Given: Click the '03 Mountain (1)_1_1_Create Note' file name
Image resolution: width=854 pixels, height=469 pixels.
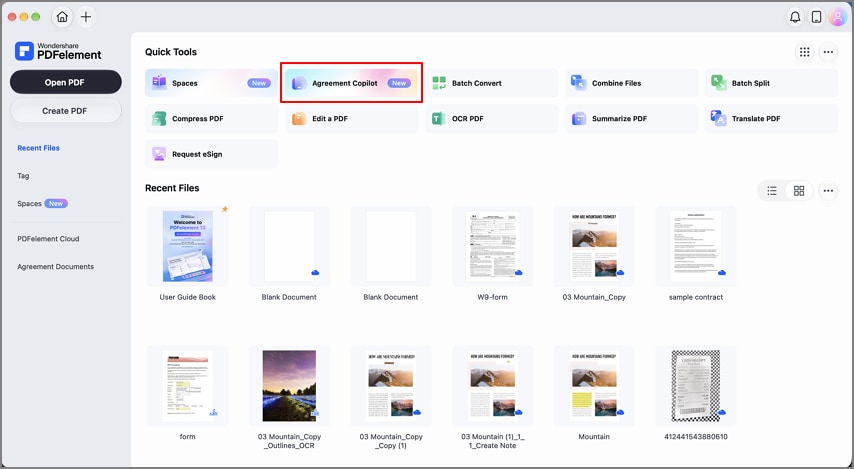Looking at the screenshot, I should tap(493, 441).
